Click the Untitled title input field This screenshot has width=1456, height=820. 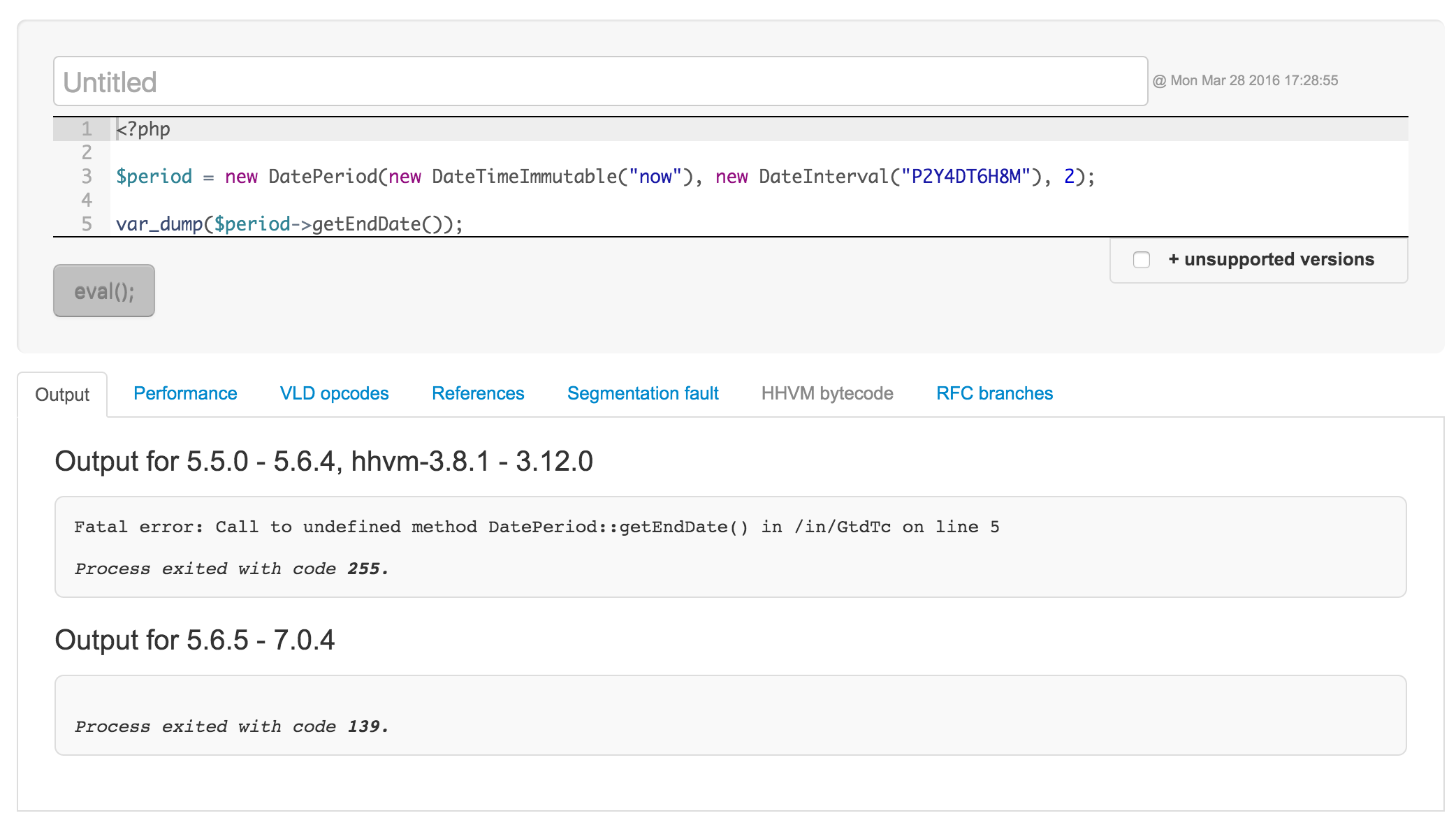click(600, 82)
